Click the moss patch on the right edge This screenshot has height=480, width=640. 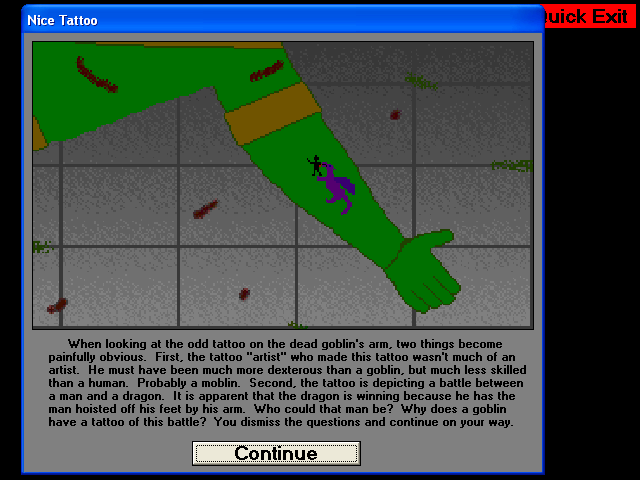[512, 165]
